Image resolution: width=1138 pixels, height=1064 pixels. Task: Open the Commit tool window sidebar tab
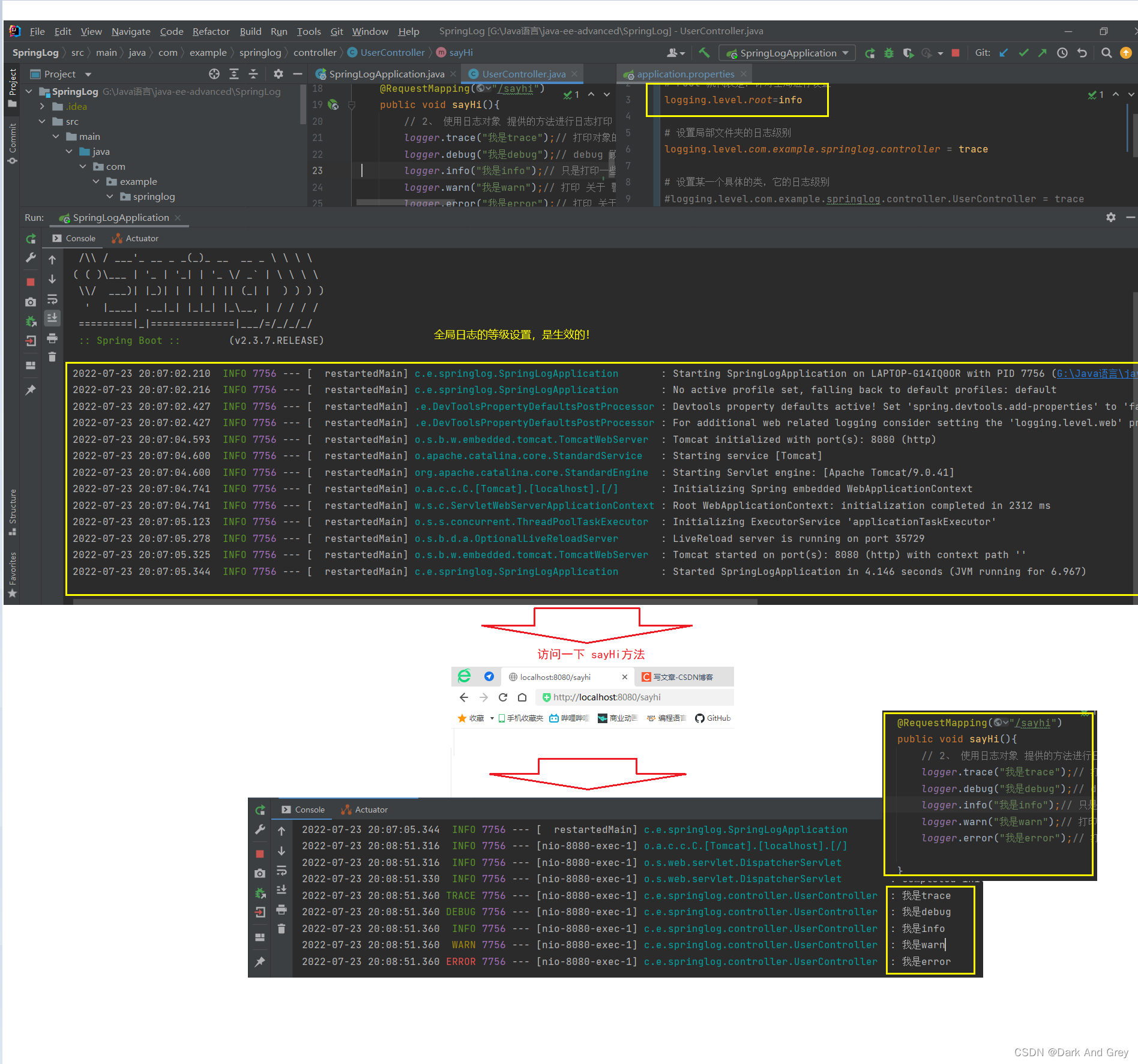(x=12, y=144)
